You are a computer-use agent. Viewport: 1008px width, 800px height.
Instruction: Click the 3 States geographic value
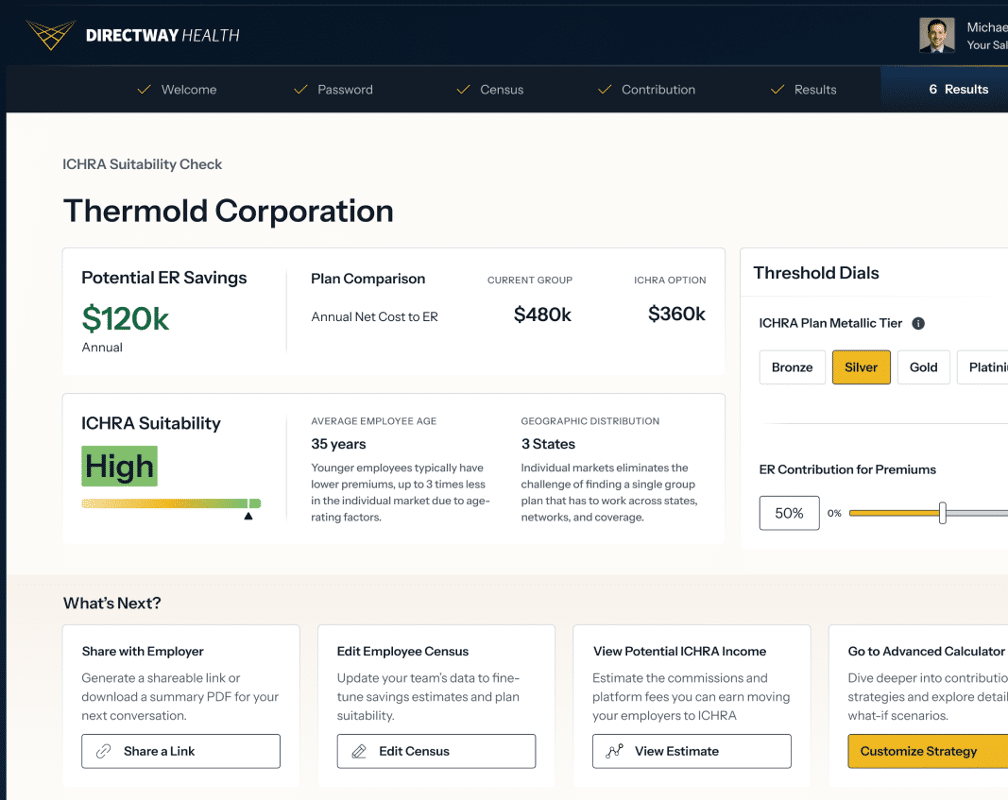click(548, 444)
